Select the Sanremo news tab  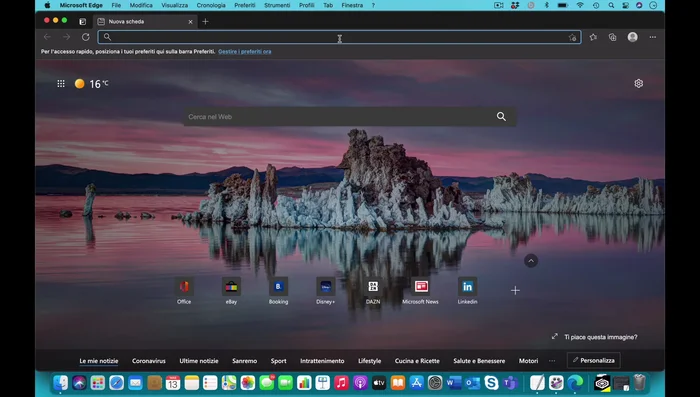(x=245, y=361)
